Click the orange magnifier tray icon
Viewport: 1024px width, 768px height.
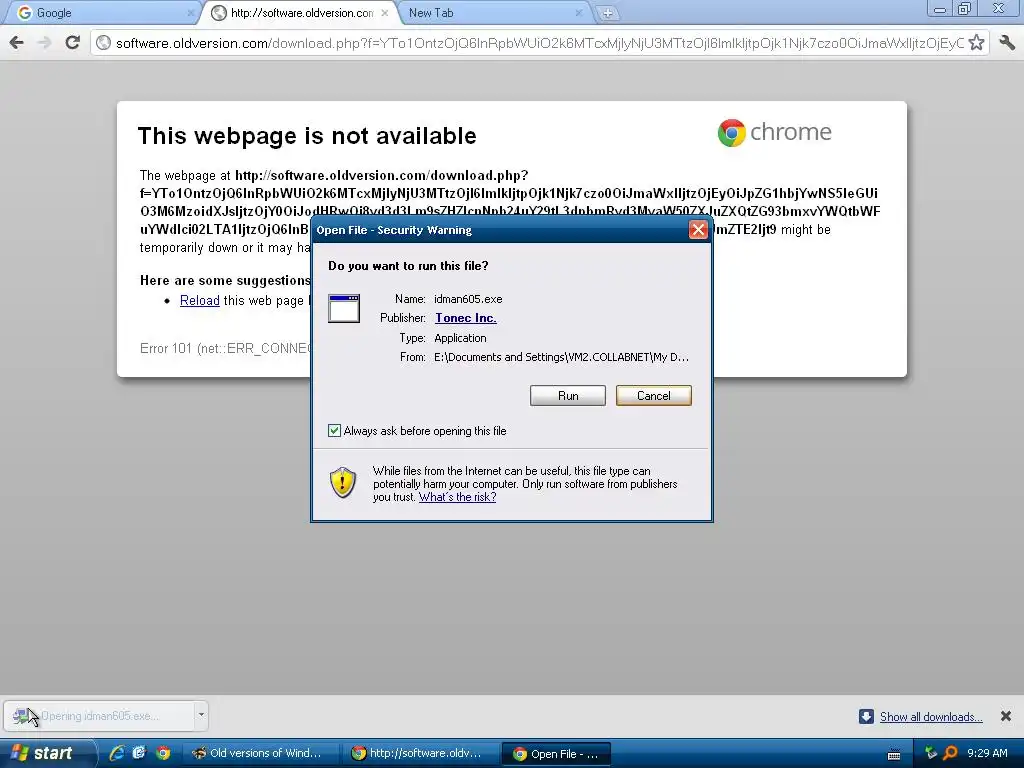pyautogui.click(x=950, y=753)
